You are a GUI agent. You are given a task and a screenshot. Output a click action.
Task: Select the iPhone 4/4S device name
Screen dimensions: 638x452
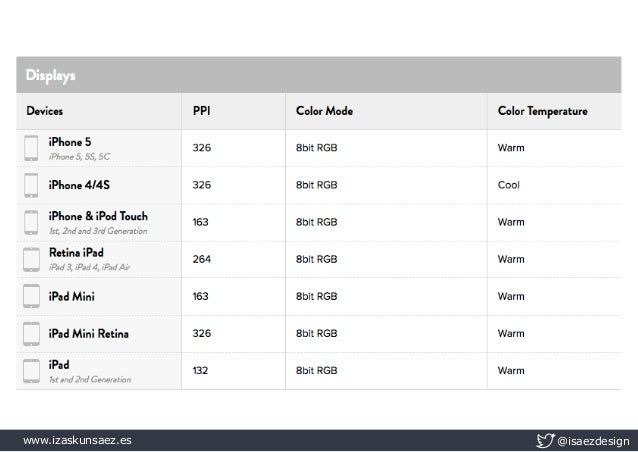(79, 185)
